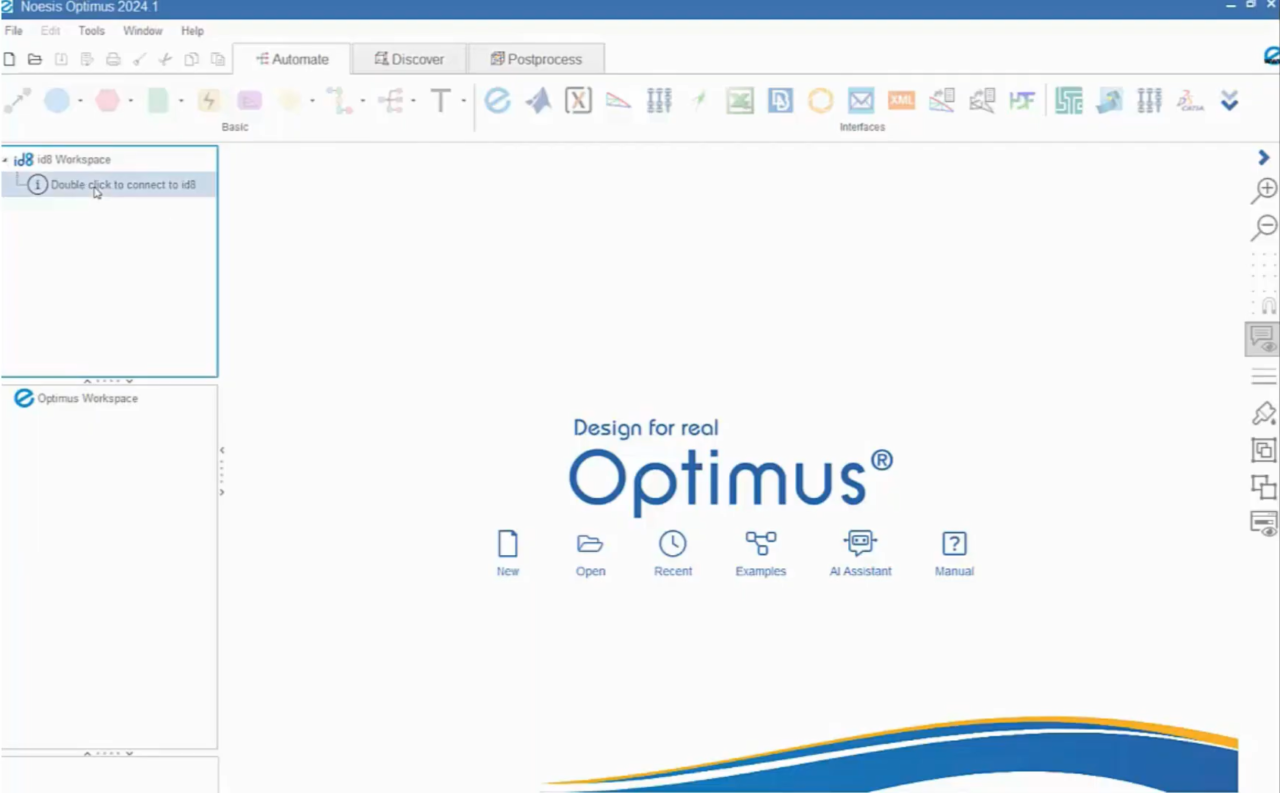
Task: Select the lightning bolt action node
Action: point(208,100)
